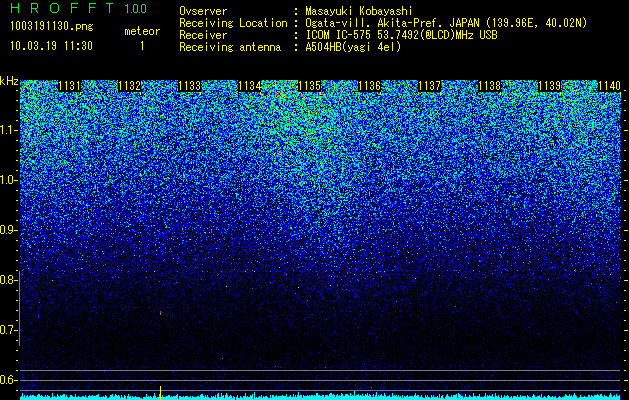The width and height of the screenshot is (629, 400).
Task: Click the 0.7 kHz axis label
Action: pyautogui.click(x=8, y=330)
